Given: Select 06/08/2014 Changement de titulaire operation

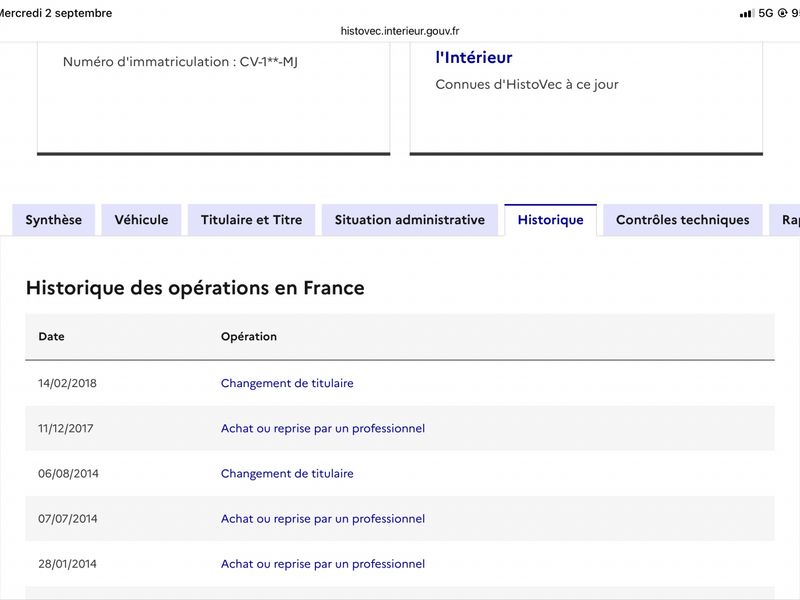Looking at the screenshot, I should (x=287, y=473).
